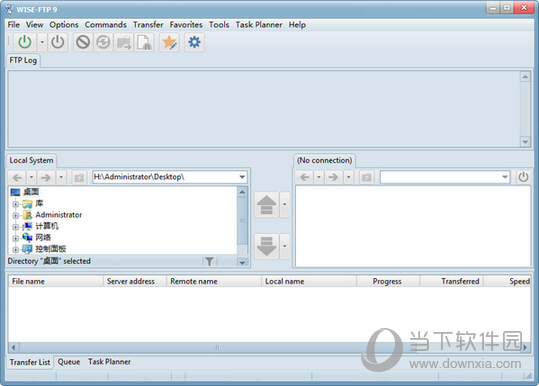
Task: Open the remote path combo box dropdown
Action: [x=505, y=177]
